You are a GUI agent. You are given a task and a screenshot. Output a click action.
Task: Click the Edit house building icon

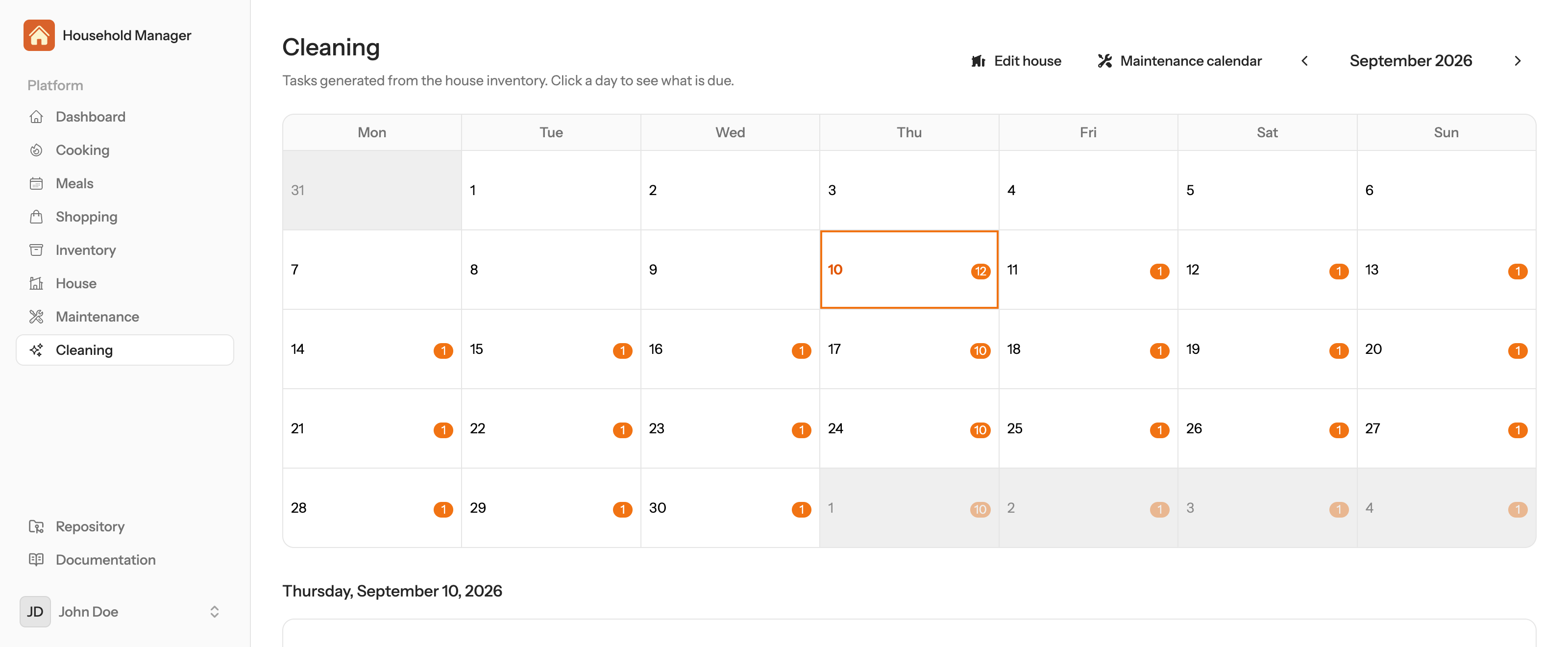click(978, 61)
